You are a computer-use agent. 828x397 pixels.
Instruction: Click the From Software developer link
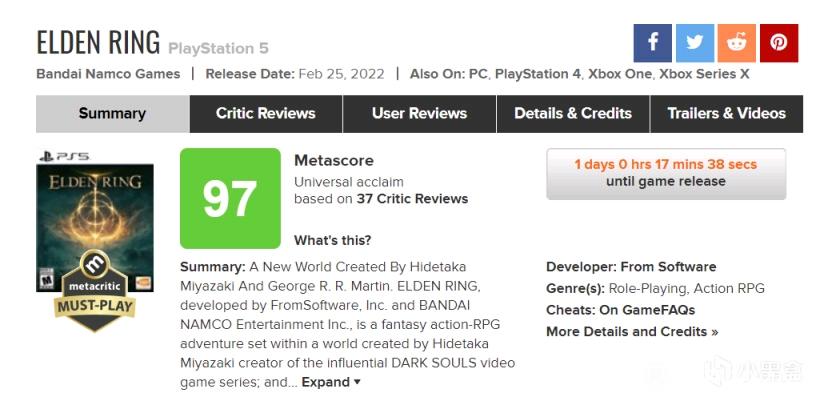[668, 267]
